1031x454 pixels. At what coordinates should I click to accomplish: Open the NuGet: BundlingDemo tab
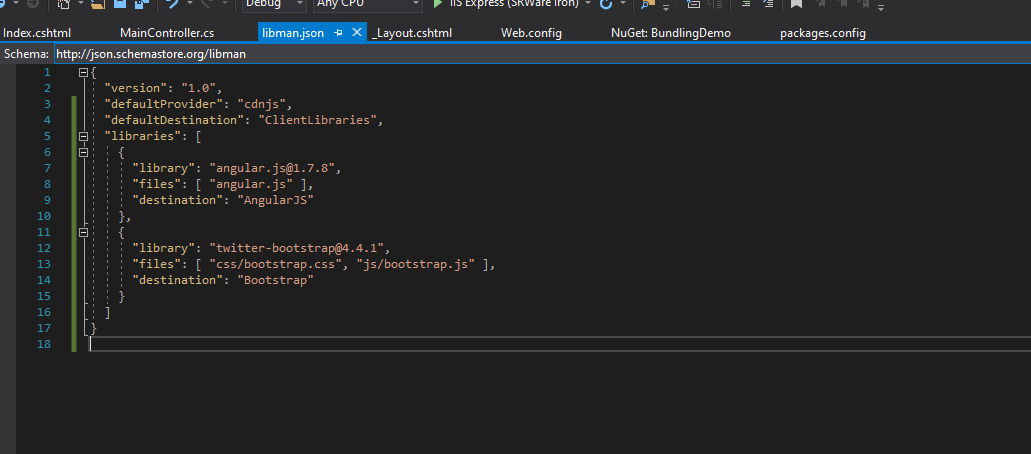pos(671,33)
